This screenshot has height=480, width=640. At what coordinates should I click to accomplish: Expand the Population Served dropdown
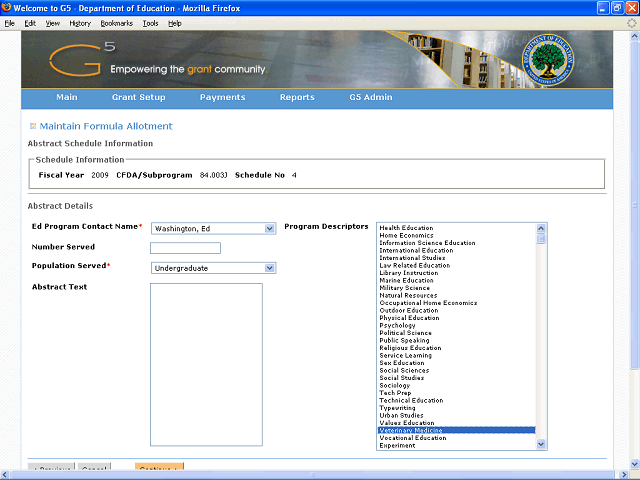click(x=269, y=268)
